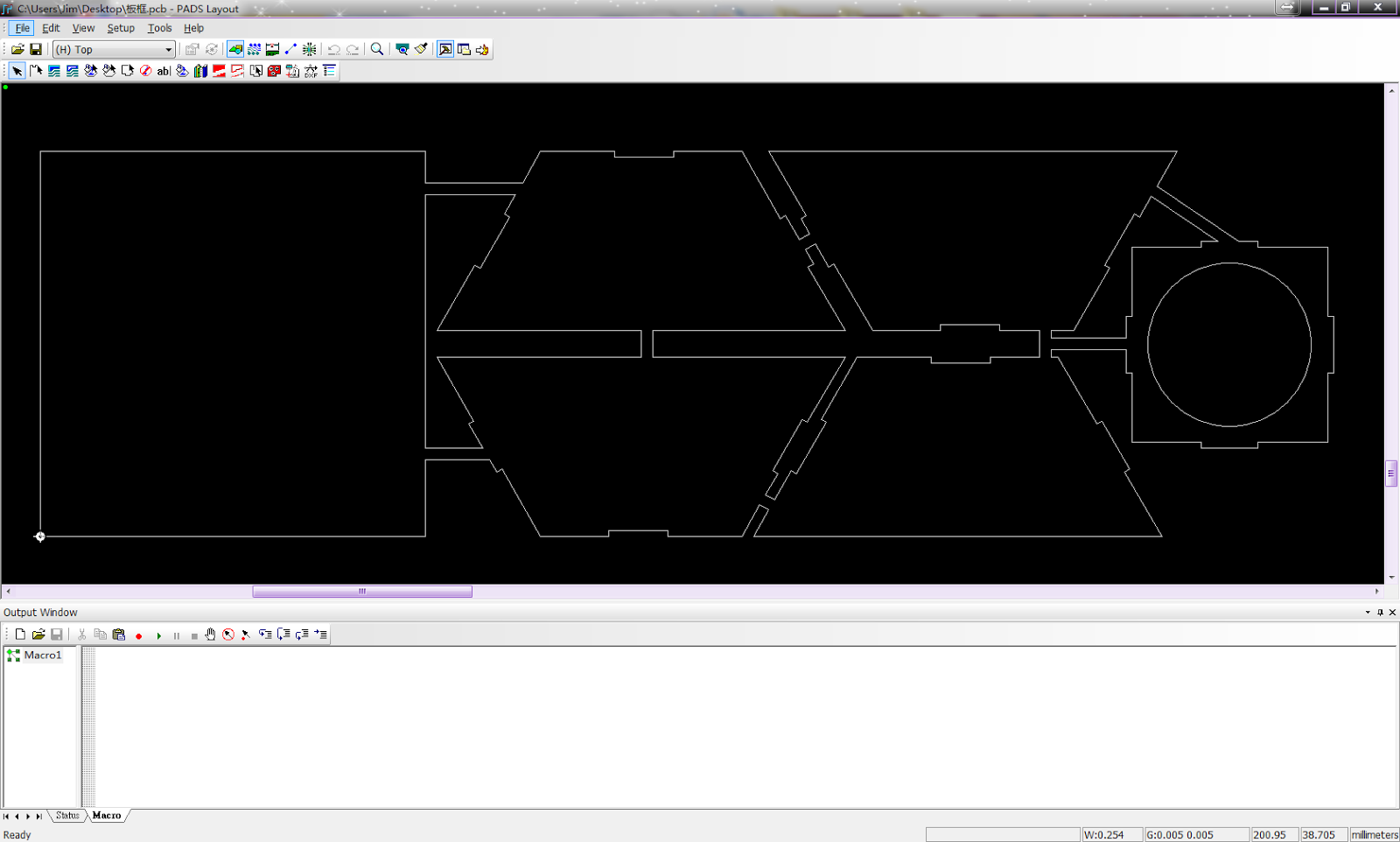Toggle the Output Window toolbar button
The height and width of the screenshot is (842, 1400).
(x=445, y=50)
